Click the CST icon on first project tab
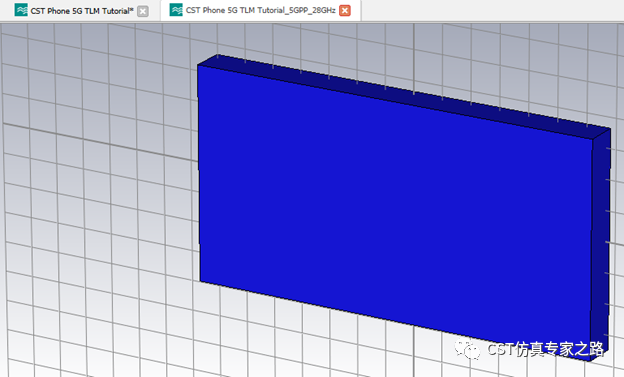 pyautogui.click(x=21, y=10)
